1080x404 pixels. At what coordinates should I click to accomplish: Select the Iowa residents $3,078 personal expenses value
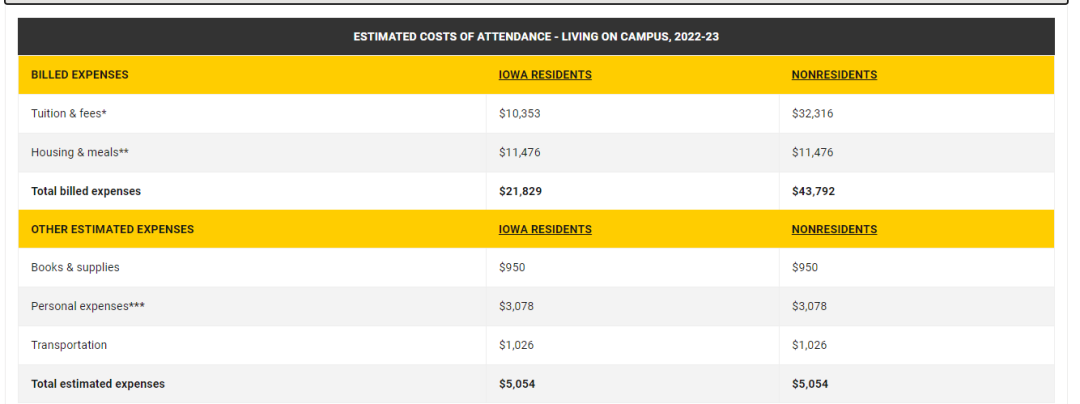517,306
